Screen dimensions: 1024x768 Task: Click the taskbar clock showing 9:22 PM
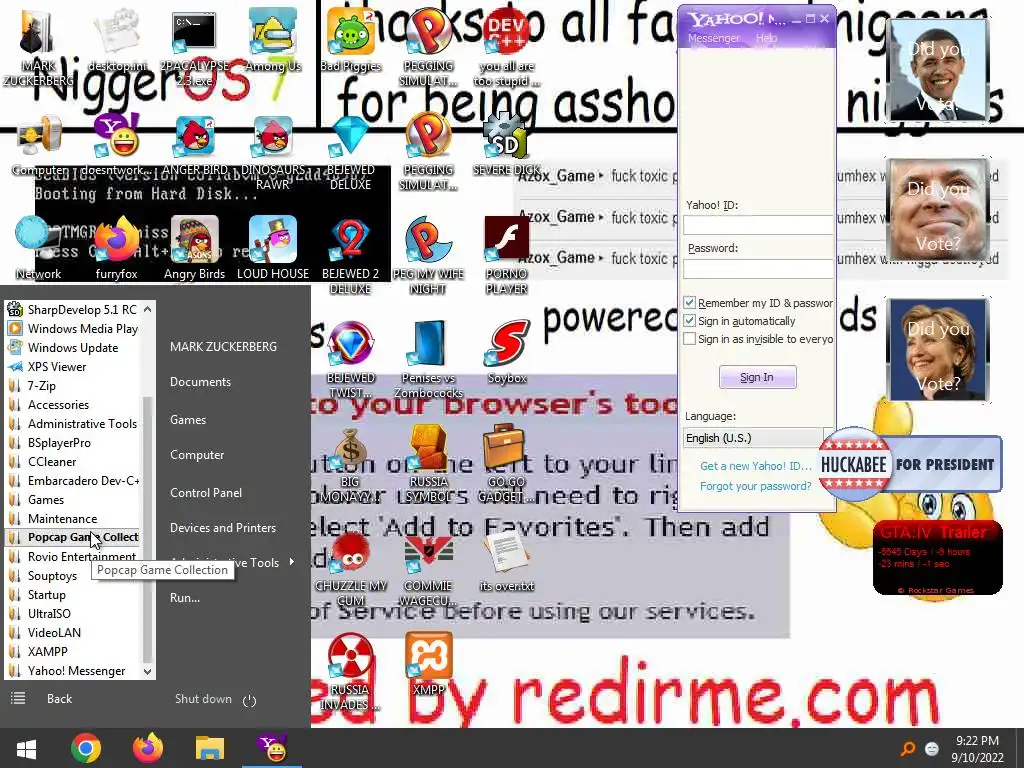pyautogui.click(x=977, y=748)
